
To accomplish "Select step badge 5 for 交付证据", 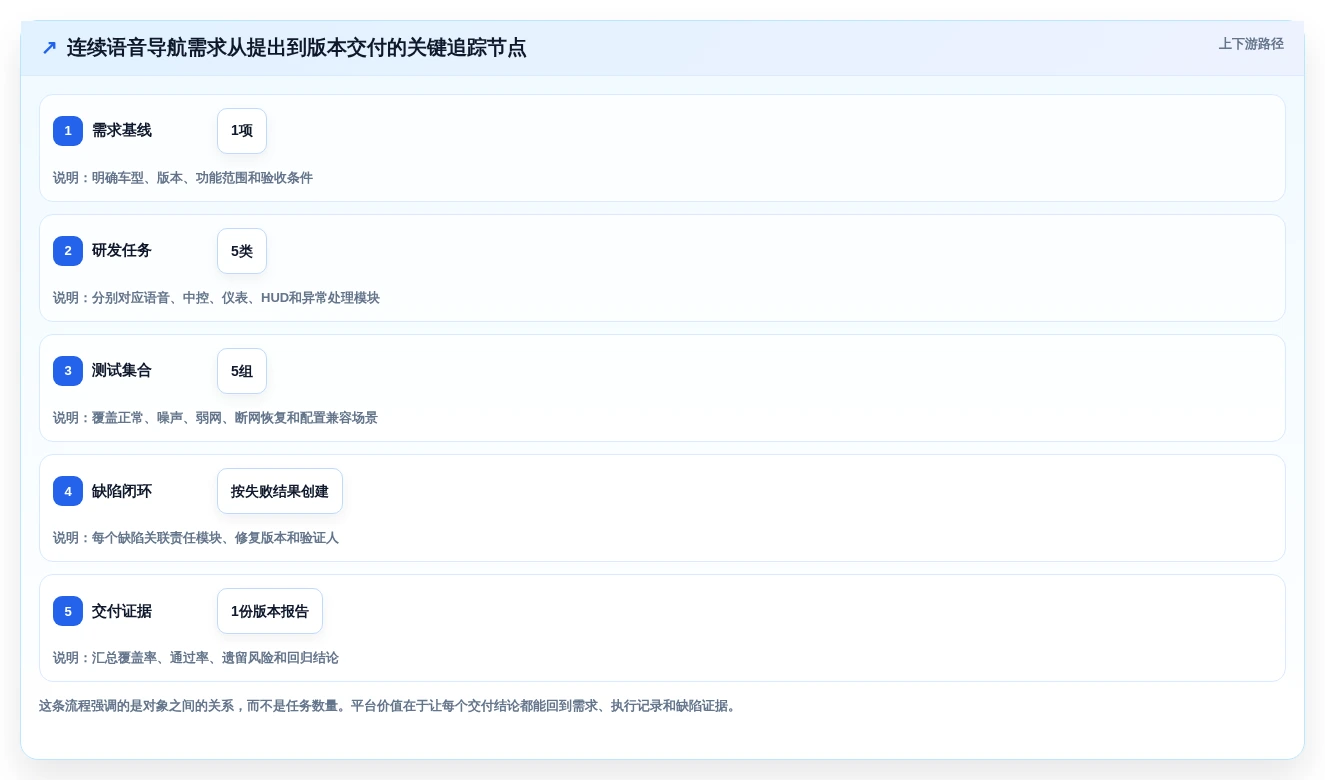I will [68, 611].
